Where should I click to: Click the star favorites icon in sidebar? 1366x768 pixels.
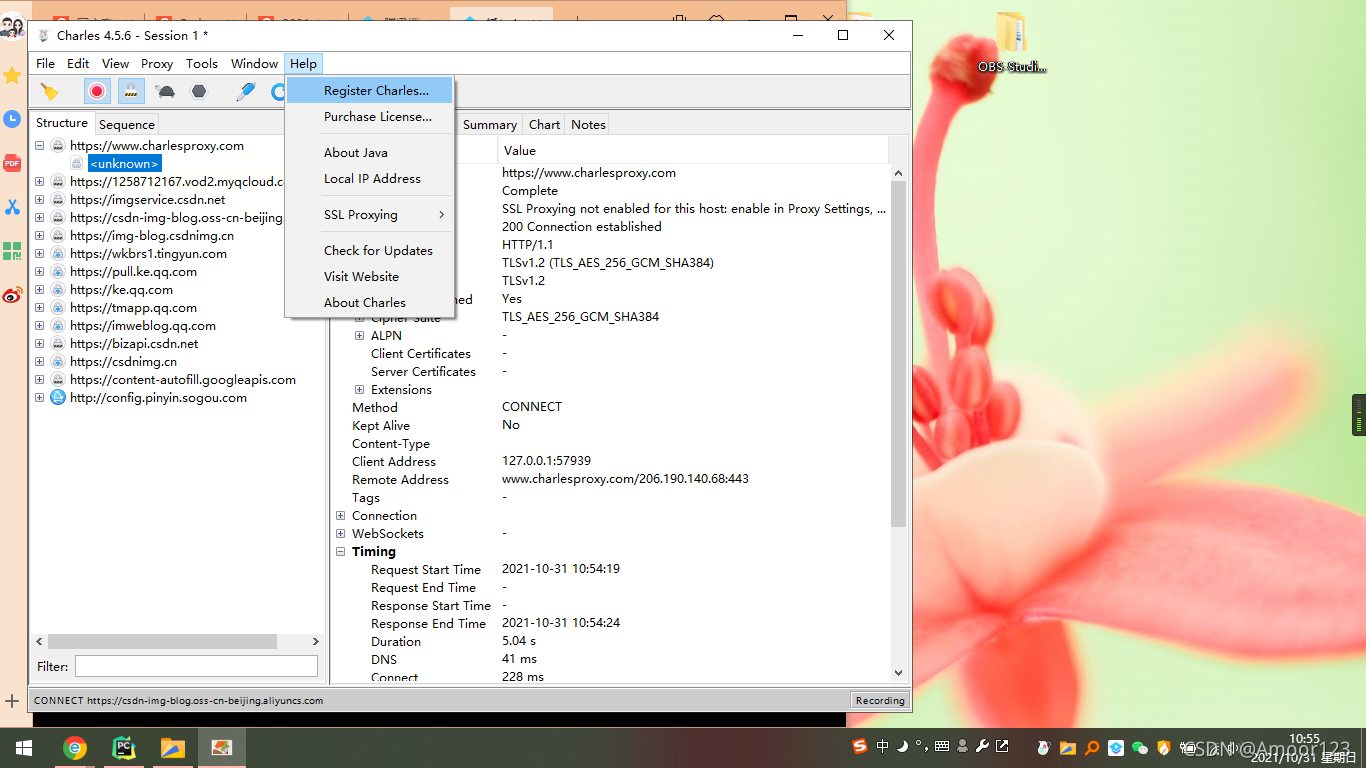[x=12, y=75]
